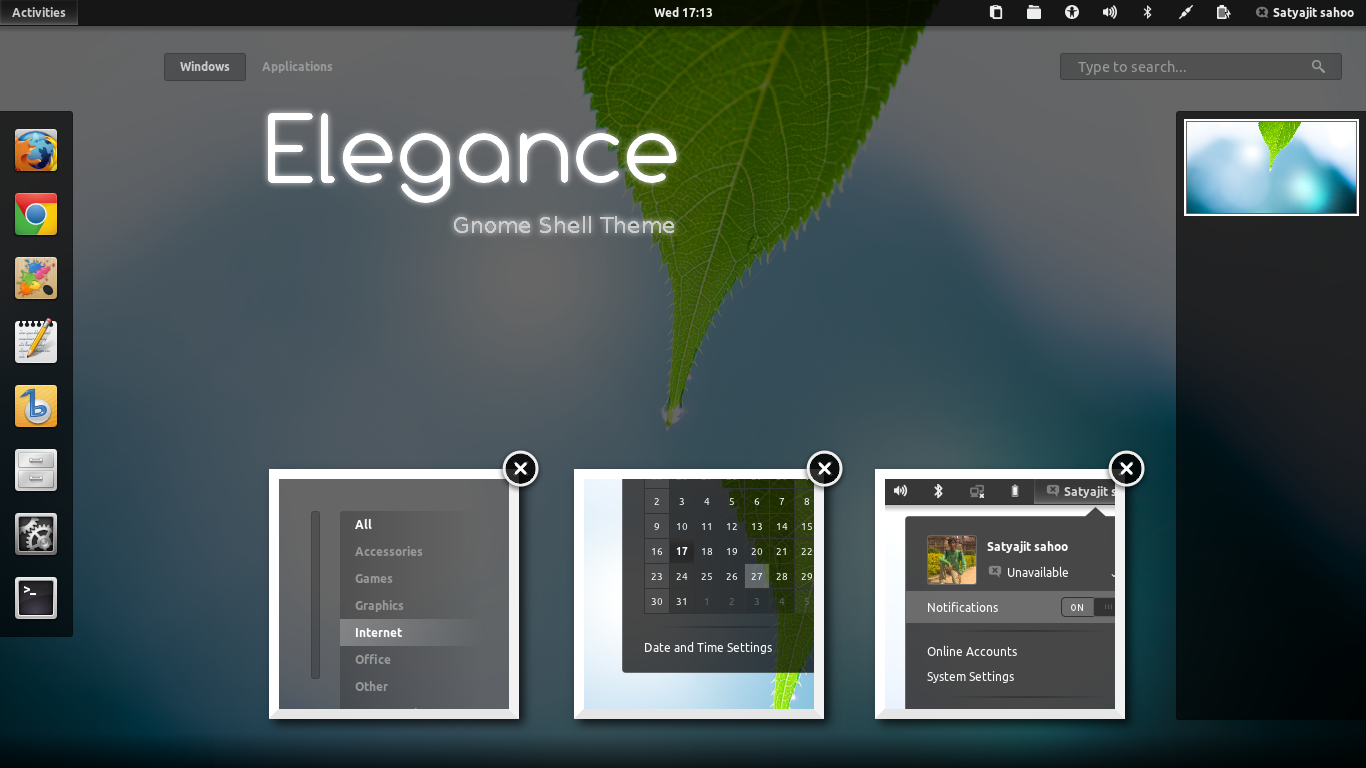Launch the Banshee media player icon
Image resolution: width=1366 pixels, height=768 pixels.
[36, 406]
